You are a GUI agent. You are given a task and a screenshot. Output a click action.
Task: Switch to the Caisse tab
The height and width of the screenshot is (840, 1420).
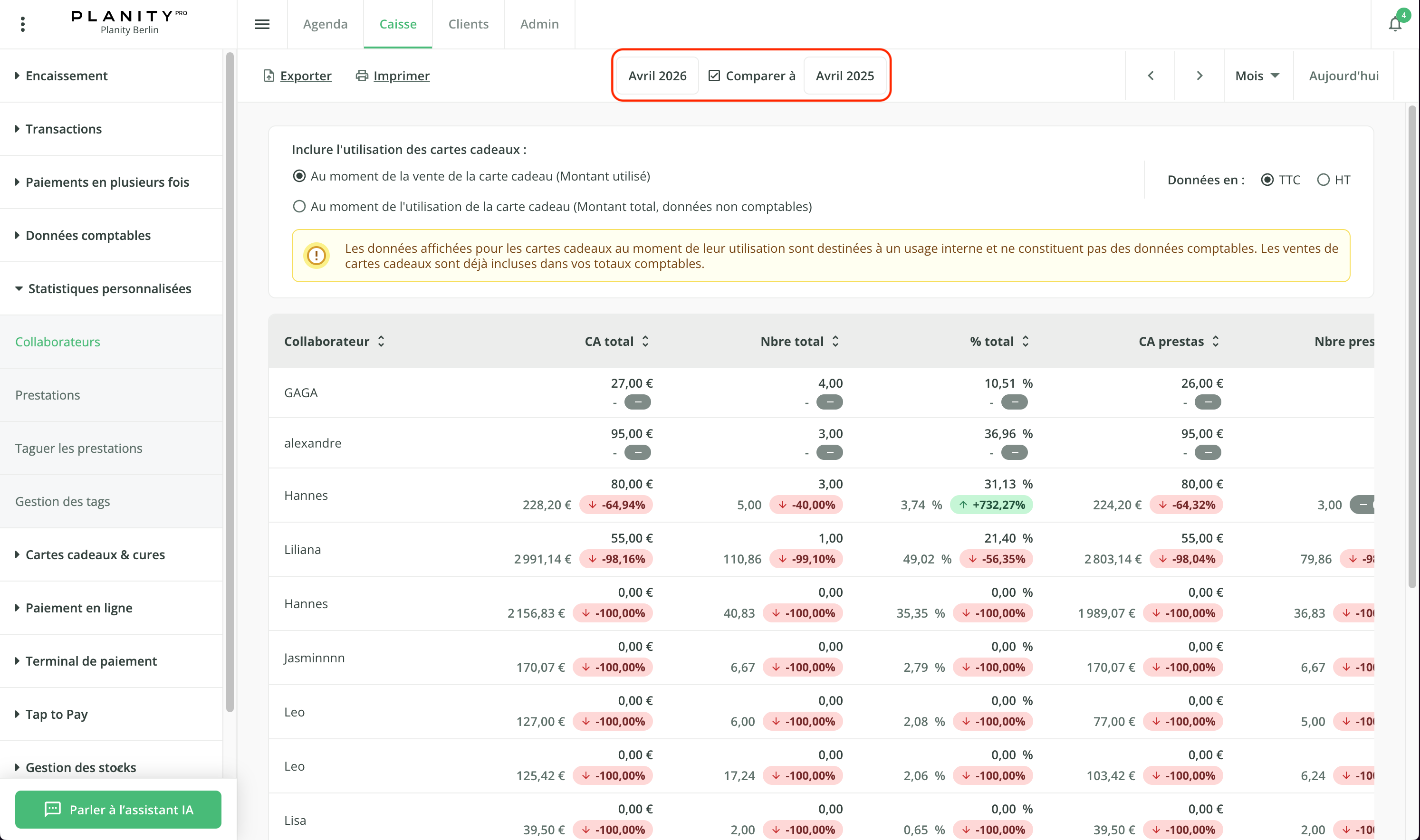click(x=398, y=24)
